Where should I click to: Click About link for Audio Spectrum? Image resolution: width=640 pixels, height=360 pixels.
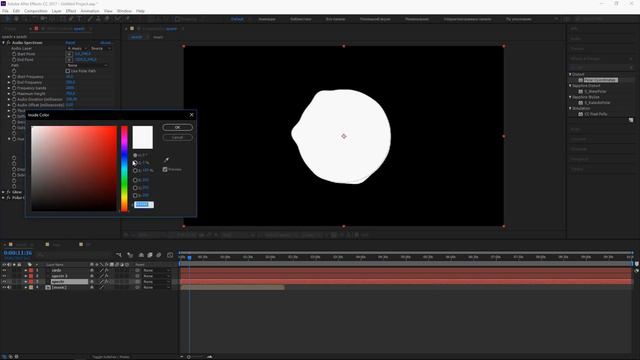pos(105,42)
